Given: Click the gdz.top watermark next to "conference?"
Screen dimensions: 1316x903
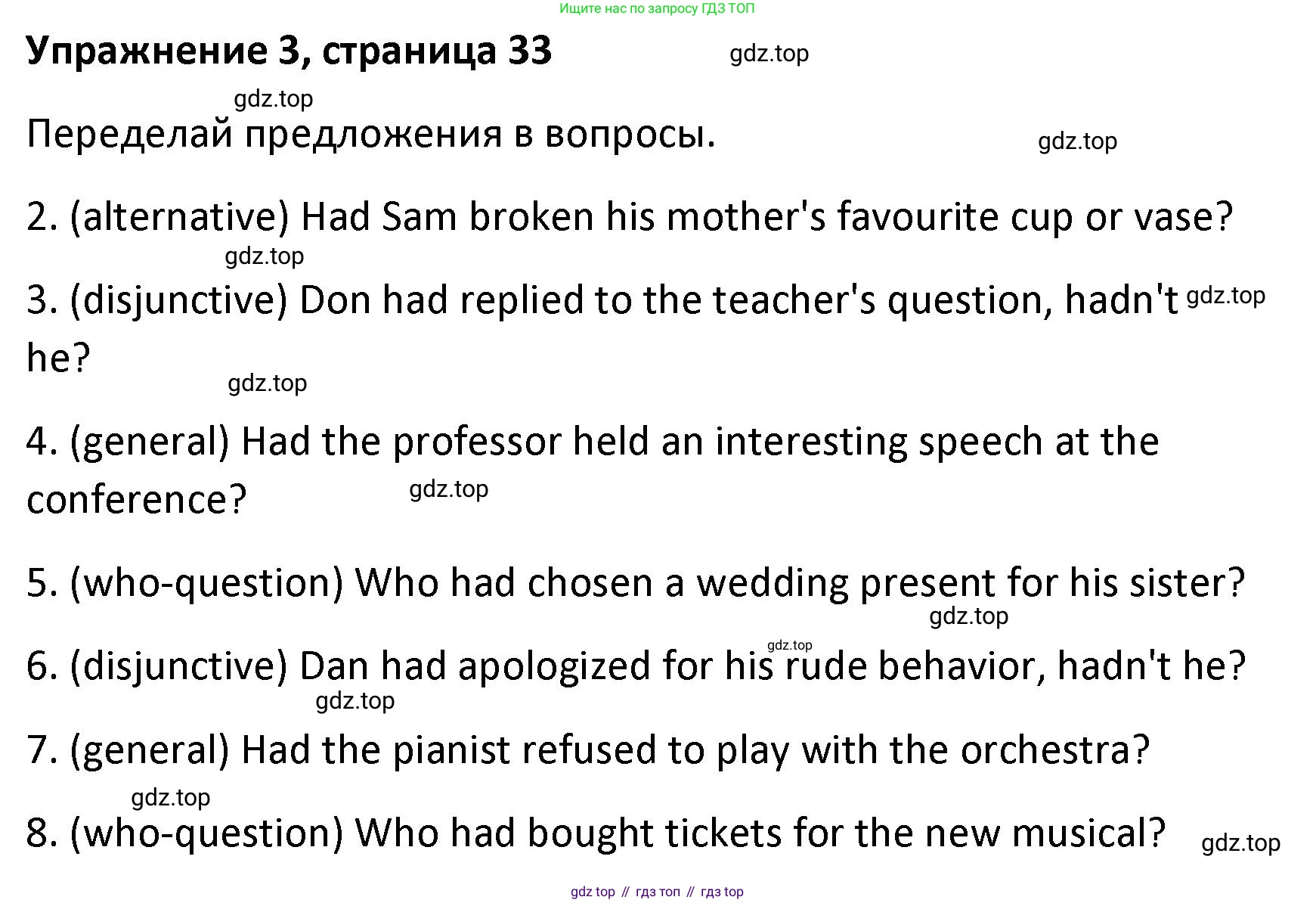Looking at the screenshot, I should [448, 489].
